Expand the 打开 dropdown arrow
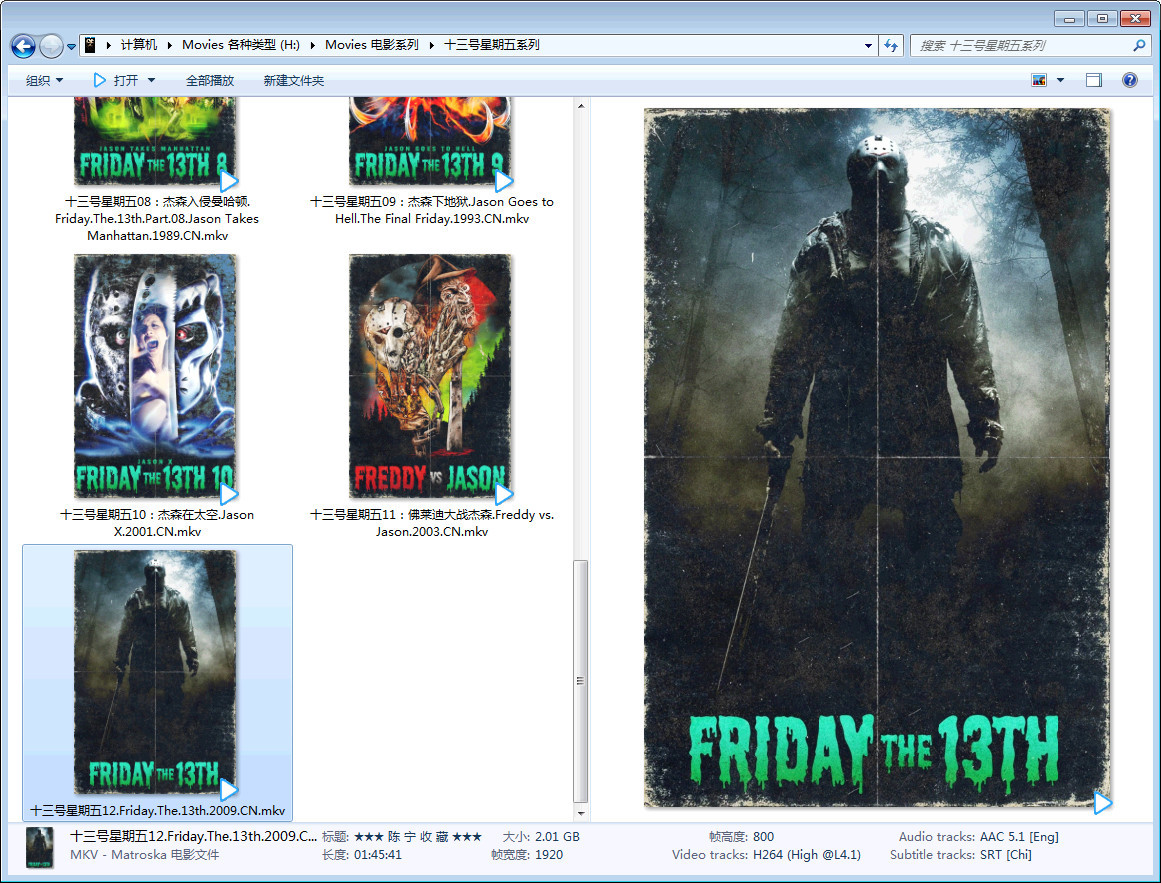Image resolution: width=1161 pixels, height=883 pixels. click(152, 81)
